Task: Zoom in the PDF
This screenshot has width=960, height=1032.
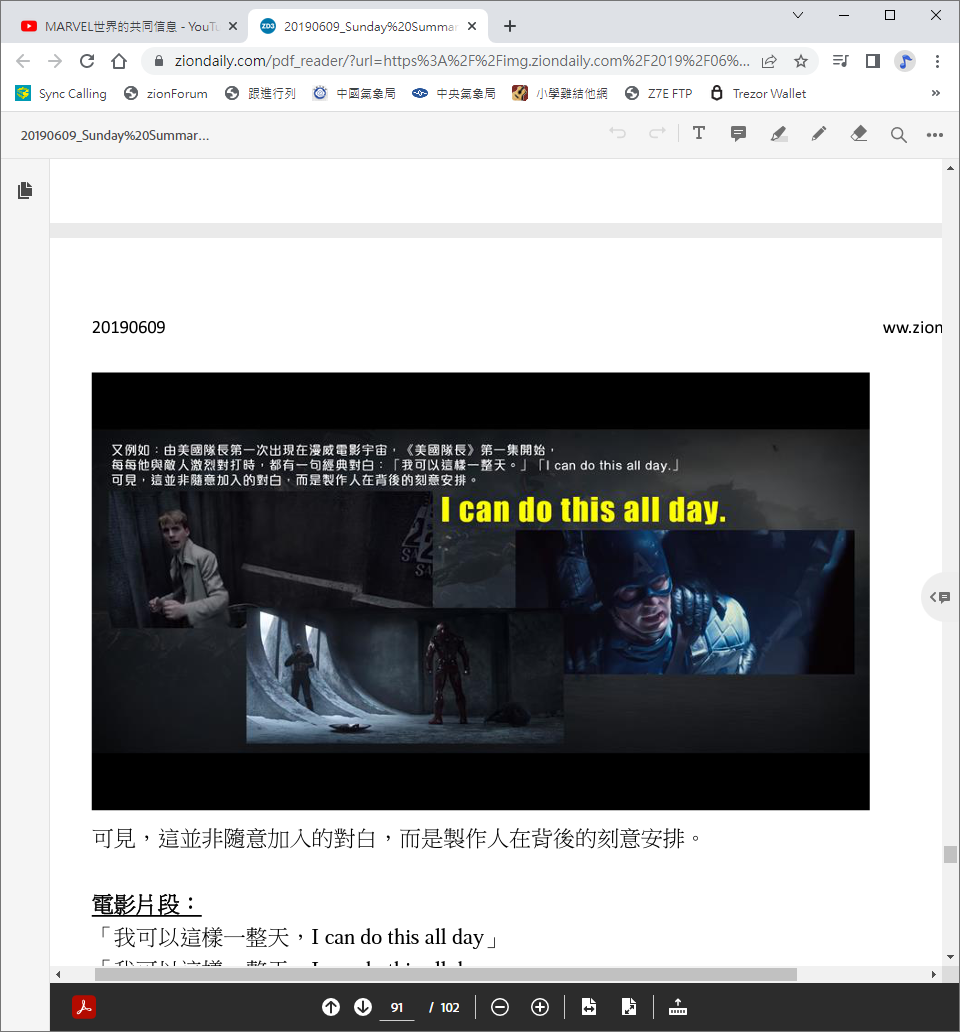Action: [x=540, y=1007]
